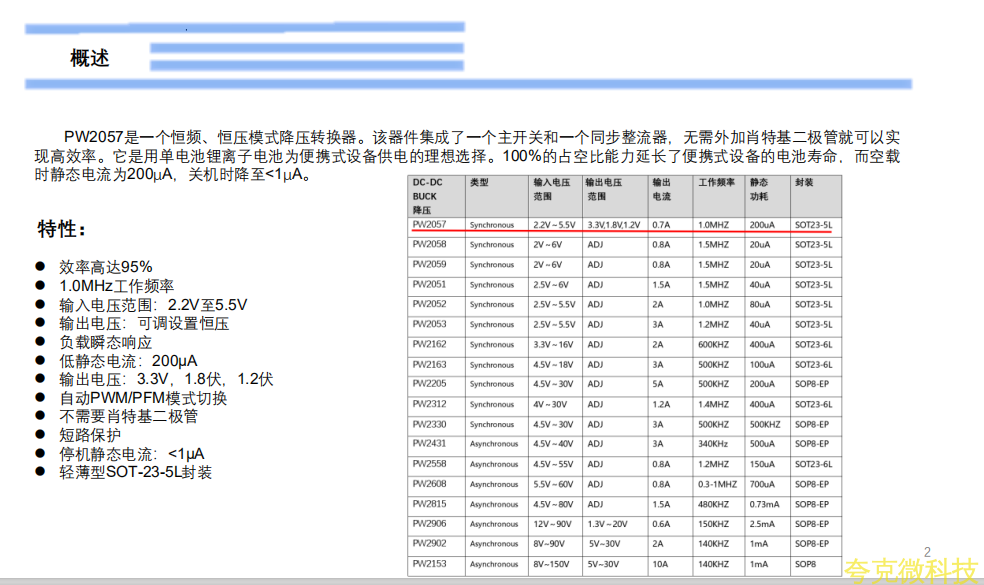Select the 1.3V~20V output voltage cell

coord(609,524)
